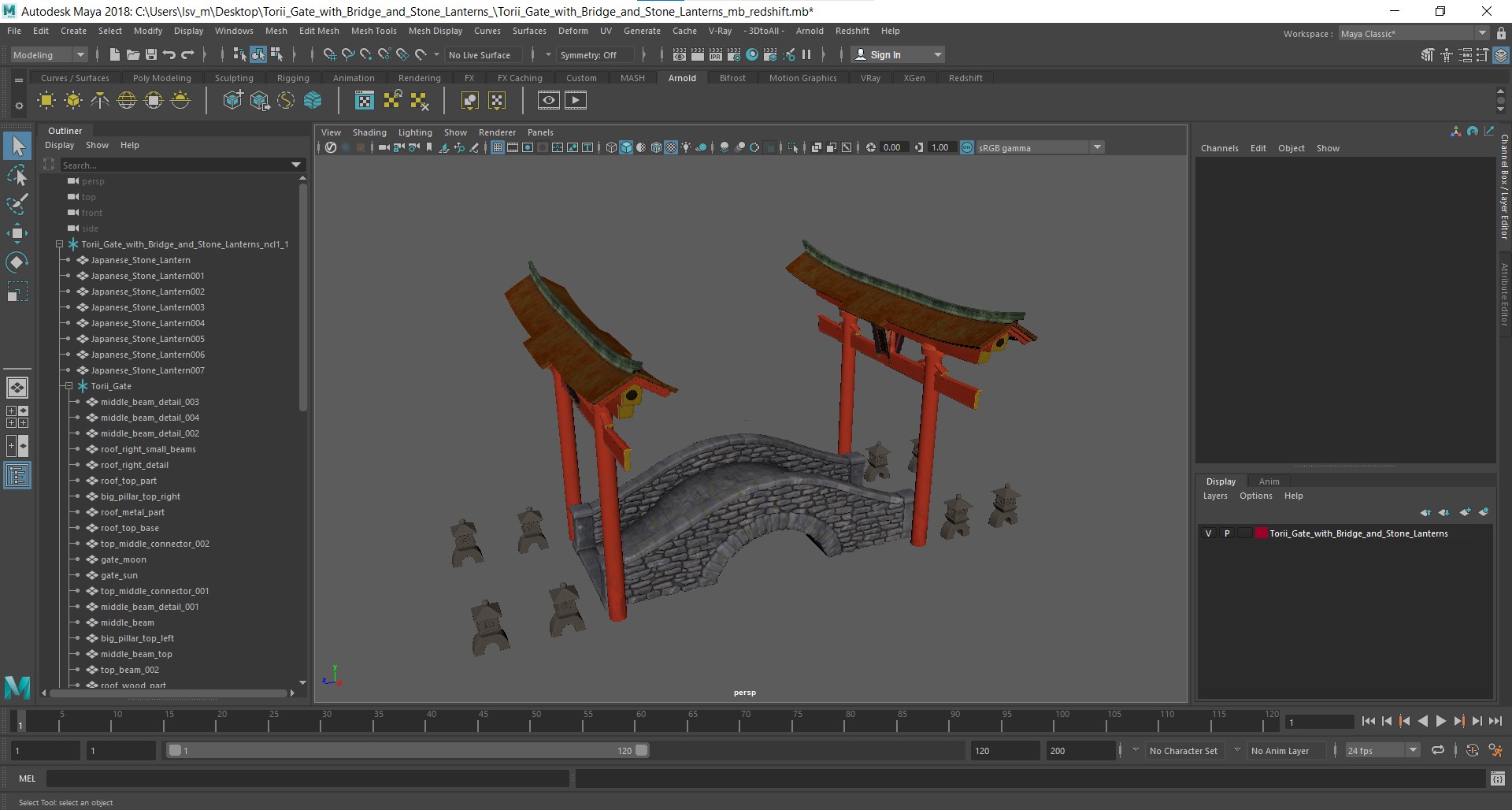
Task: Open the Mesh Tools menu
Action: click(x=373, y=31)
